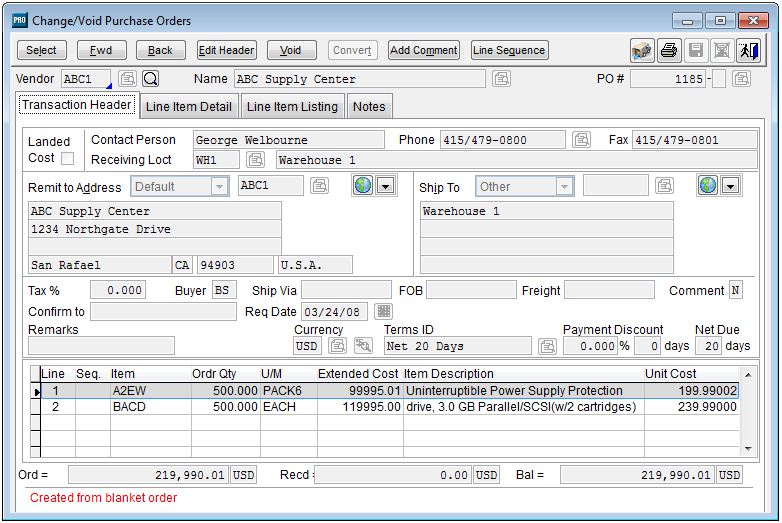782x523 pixels.
Task: Click the Vendor code field ABC1
Action: pyautogui.click(x=86, y=79)
